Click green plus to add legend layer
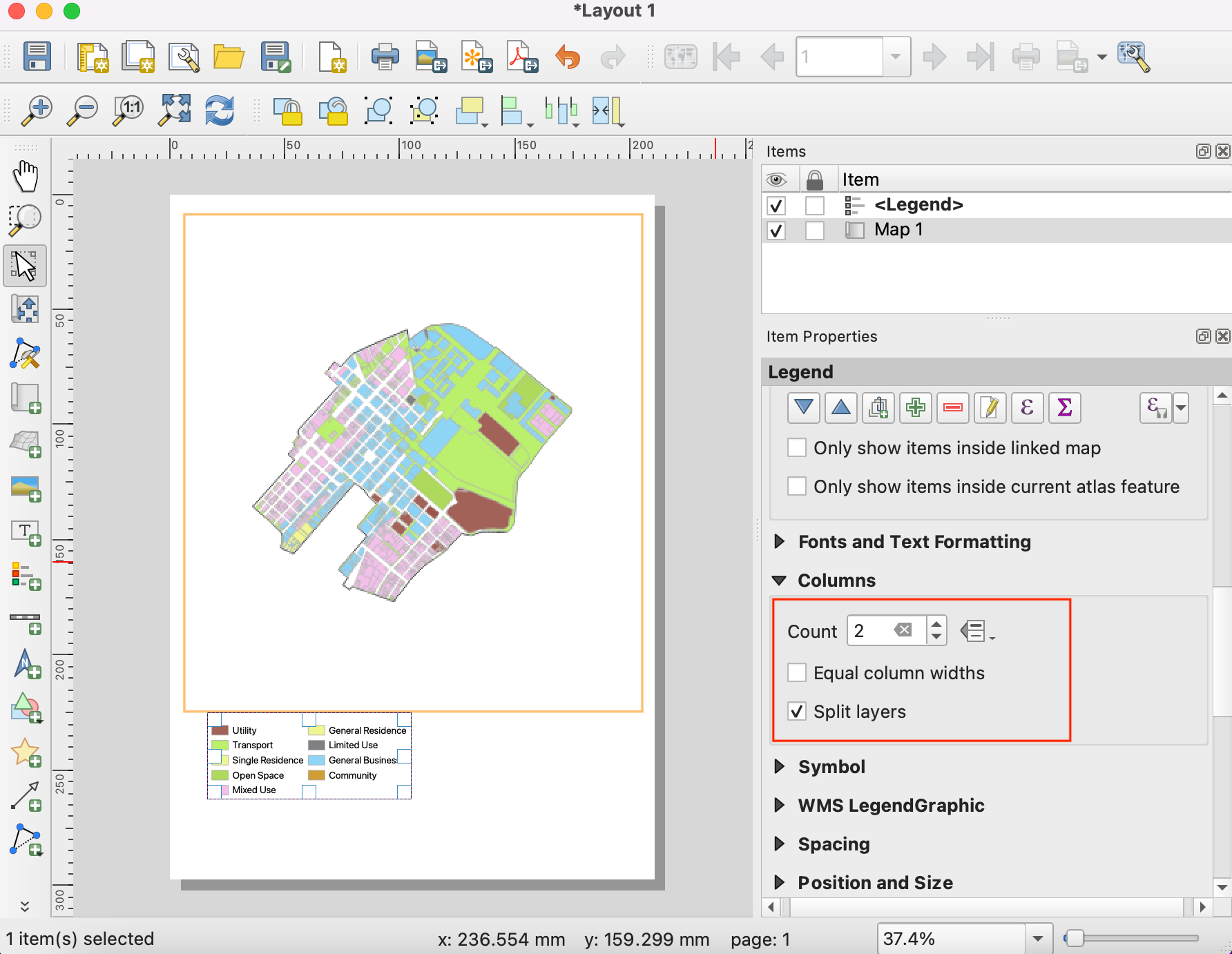Image resolution: width=1232 pixels, height=954 pixels. (x=915, y=408)
